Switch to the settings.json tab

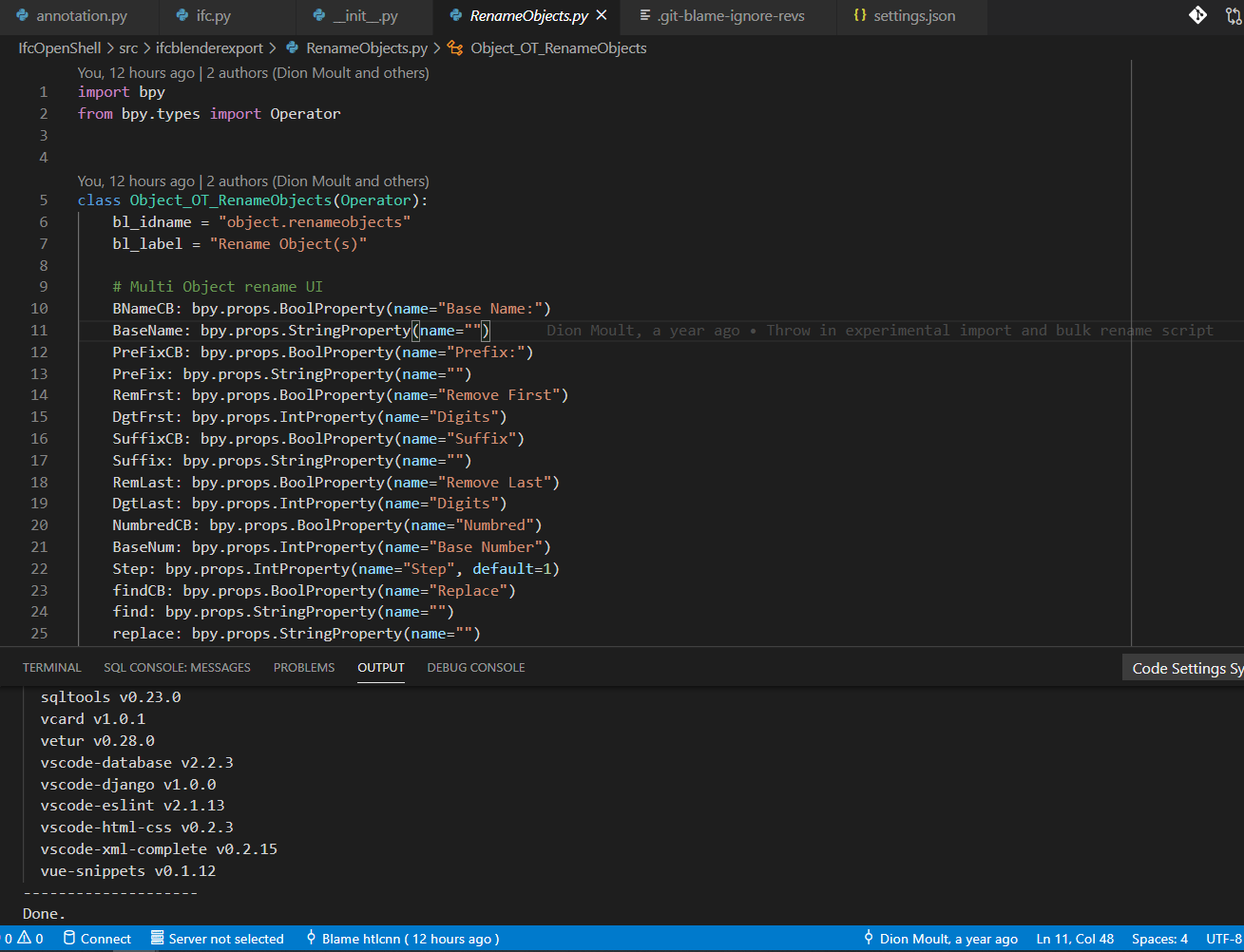click(x=904, y=15)
